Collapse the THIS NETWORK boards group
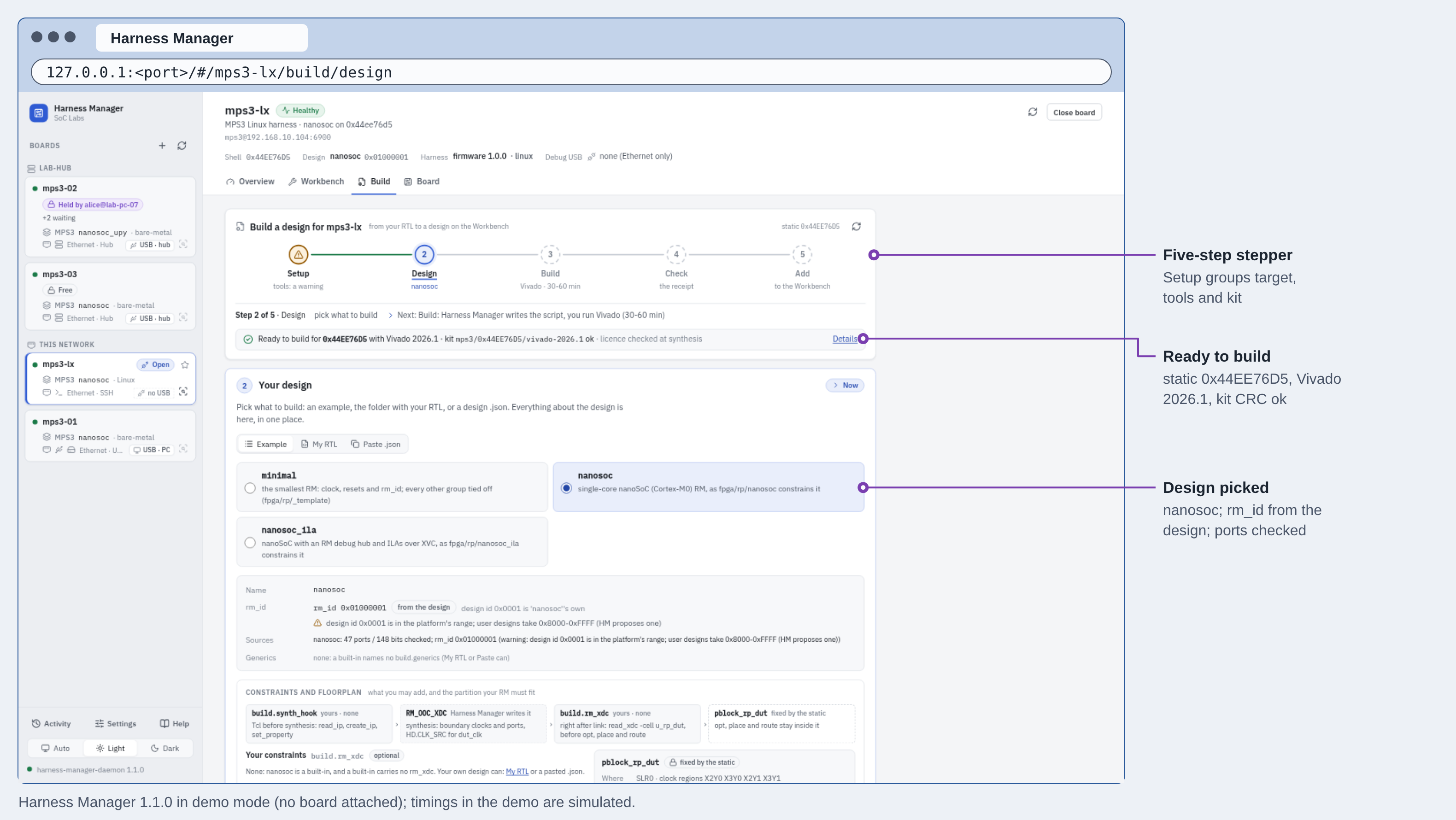 61,345
